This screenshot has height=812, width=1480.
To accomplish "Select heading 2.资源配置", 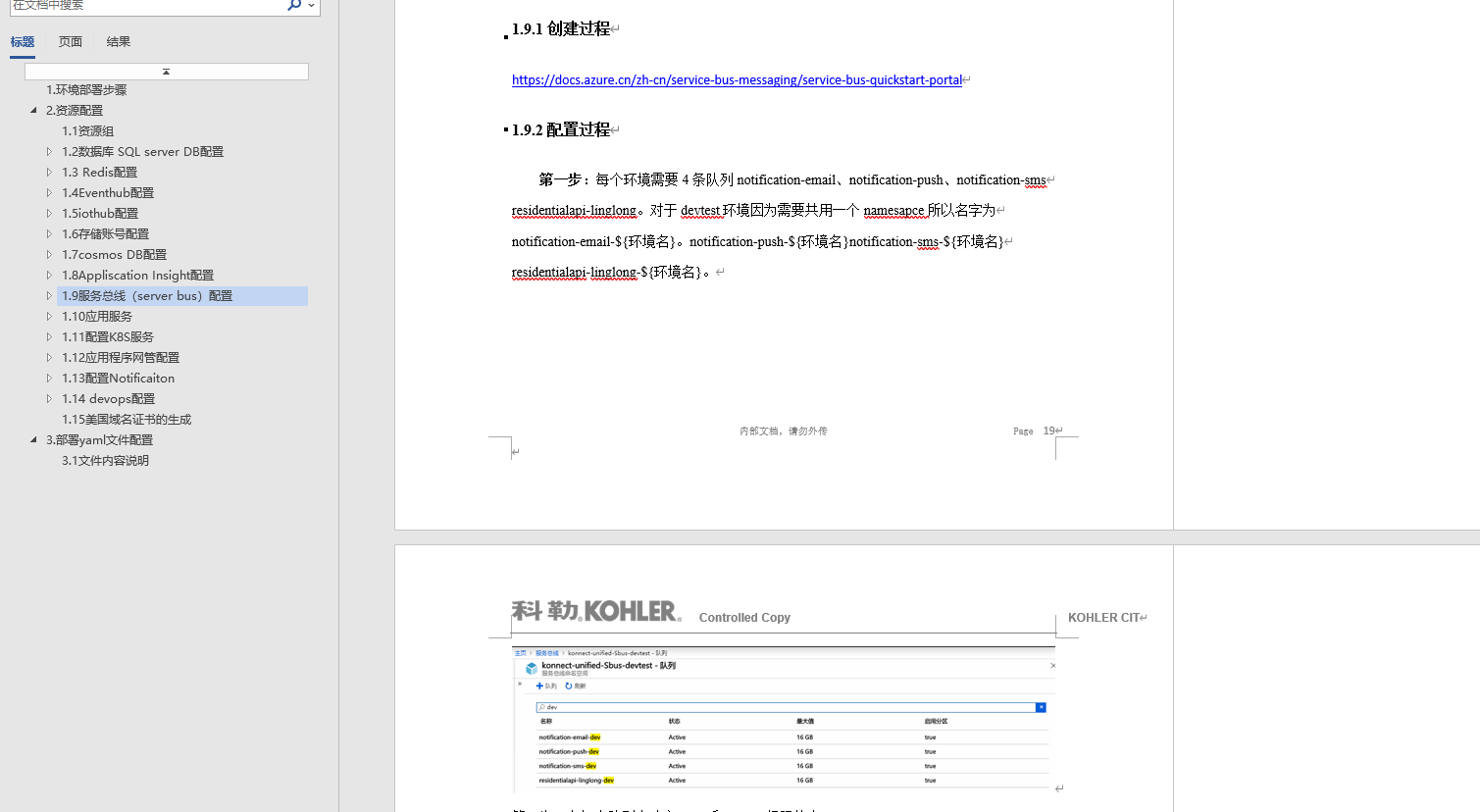I will (75, 111).
